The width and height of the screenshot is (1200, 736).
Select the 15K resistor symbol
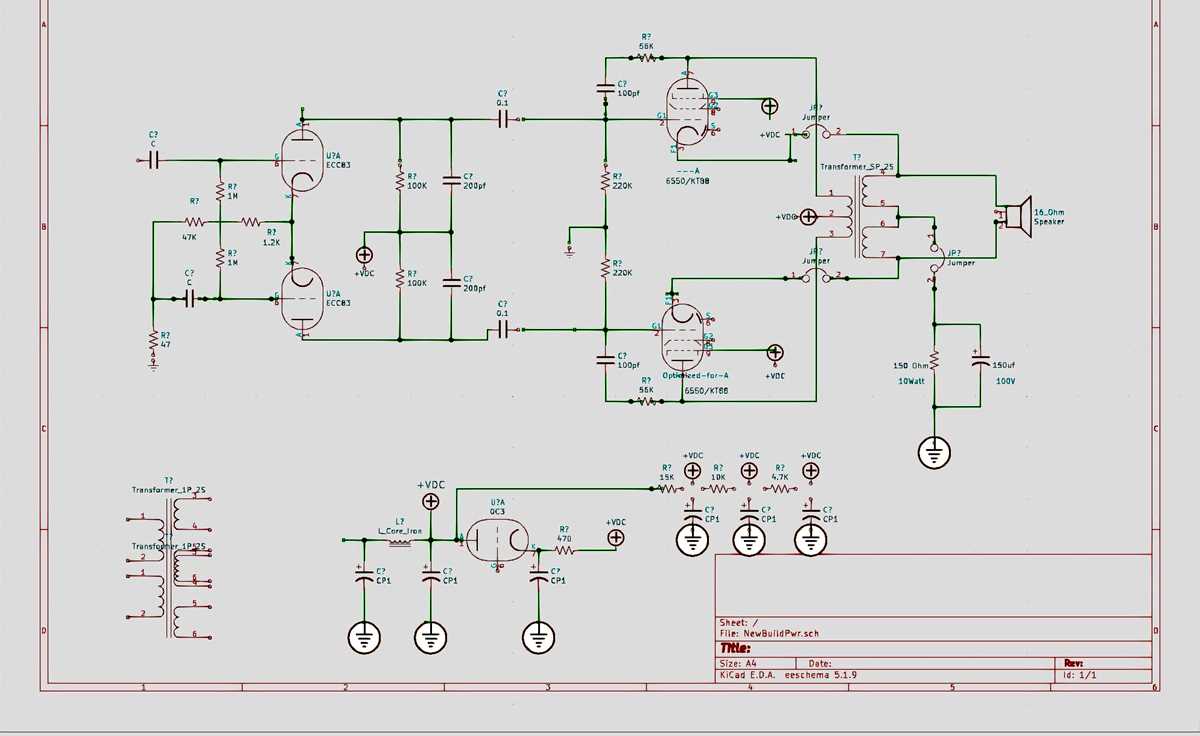[x=668, y=489]
